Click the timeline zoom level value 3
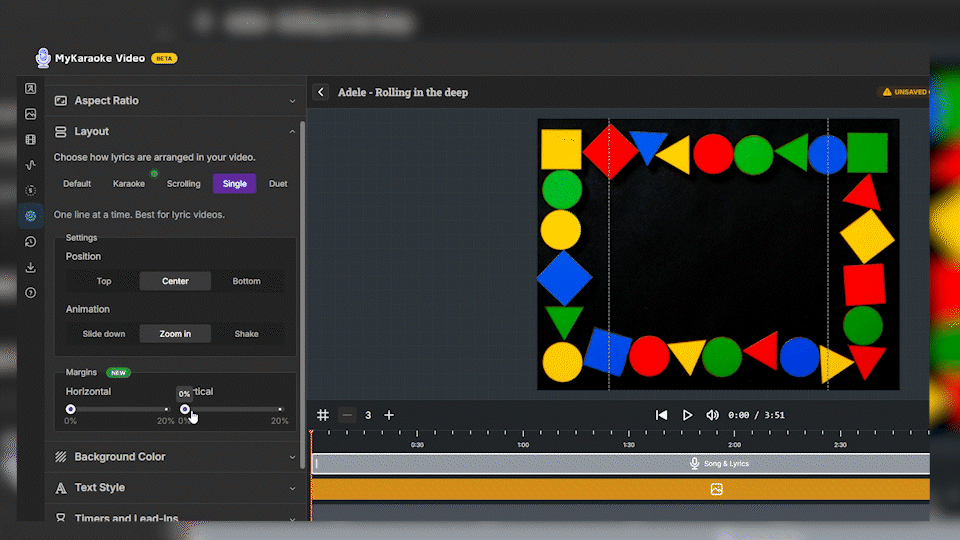Image resolution: width=960 pixels, height=540 pixels. click(368, 415)
